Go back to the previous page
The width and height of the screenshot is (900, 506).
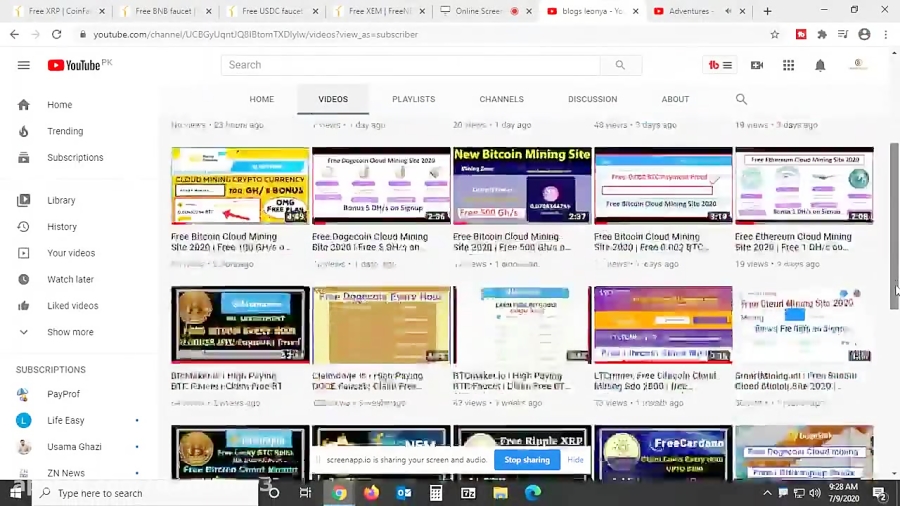(14, 34)
